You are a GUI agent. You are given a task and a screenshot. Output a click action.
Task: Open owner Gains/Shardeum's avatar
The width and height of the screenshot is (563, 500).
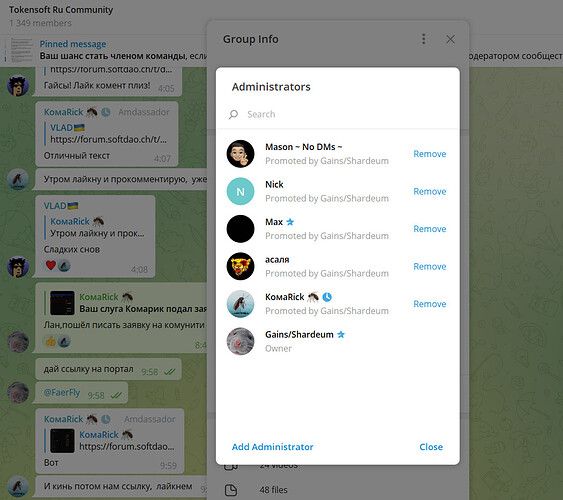click(x=240, y=341)
